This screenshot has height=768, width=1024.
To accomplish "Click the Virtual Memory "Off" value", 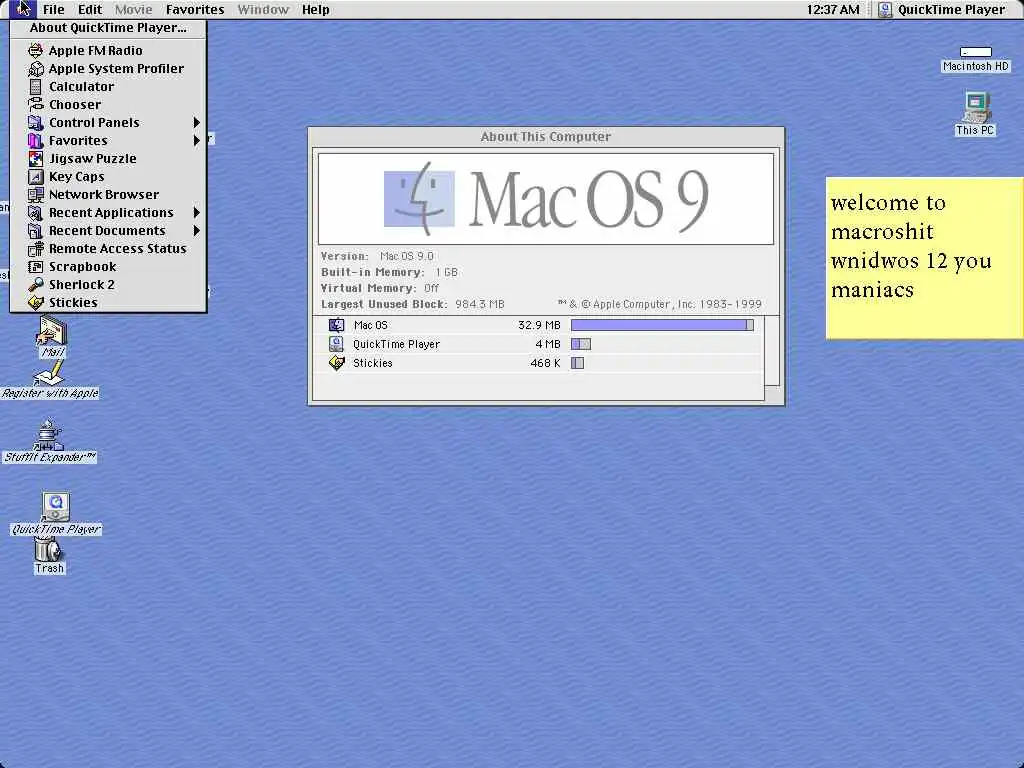I will click(432, 288).
